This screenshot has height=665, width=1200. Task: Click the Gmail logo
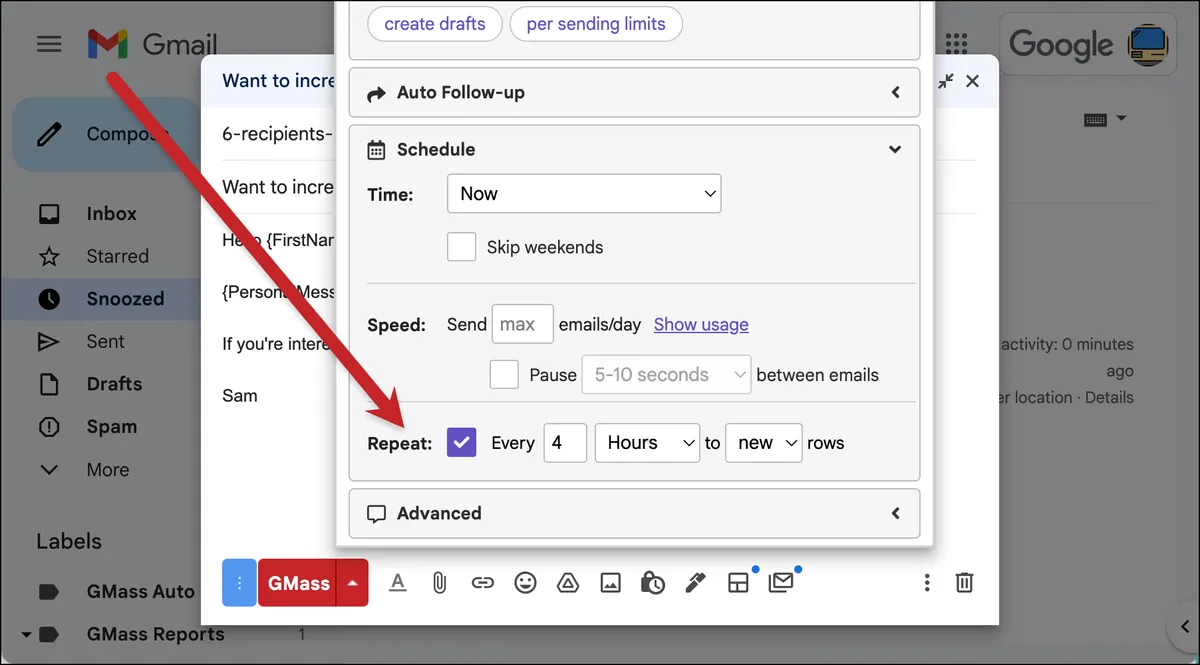point(152,44)
